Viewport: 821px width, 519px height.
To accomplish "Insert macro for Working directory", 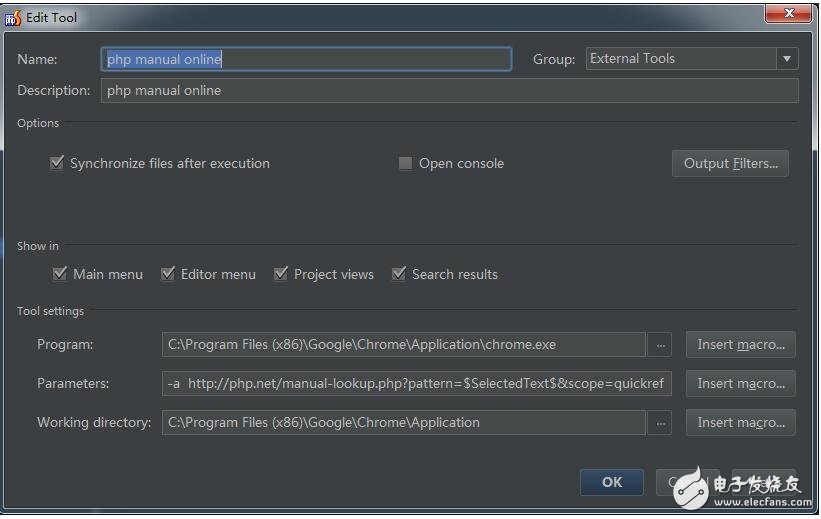I will (x=741, y=422).
